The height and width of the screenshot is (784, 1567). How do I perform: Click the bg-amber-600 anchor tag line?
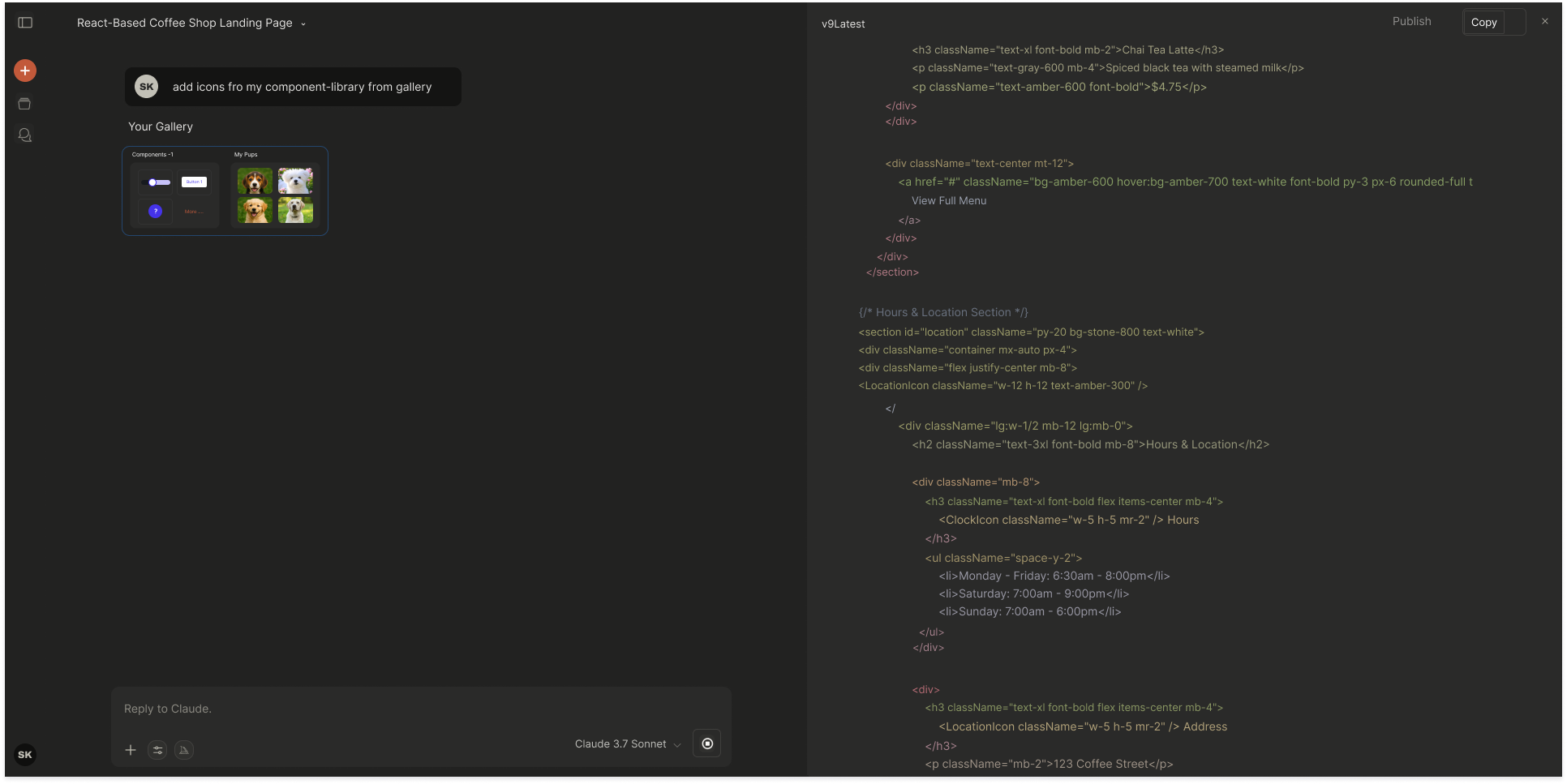(x=1186, y=182)
